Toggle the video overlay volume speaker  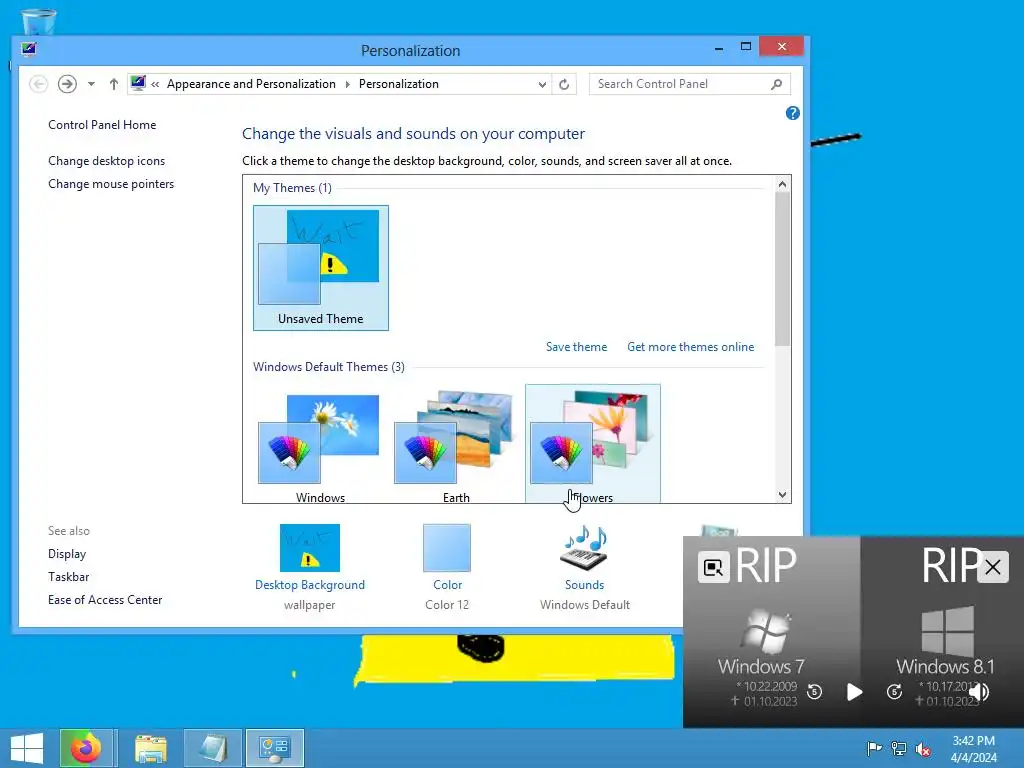click(x=979, y=692)
